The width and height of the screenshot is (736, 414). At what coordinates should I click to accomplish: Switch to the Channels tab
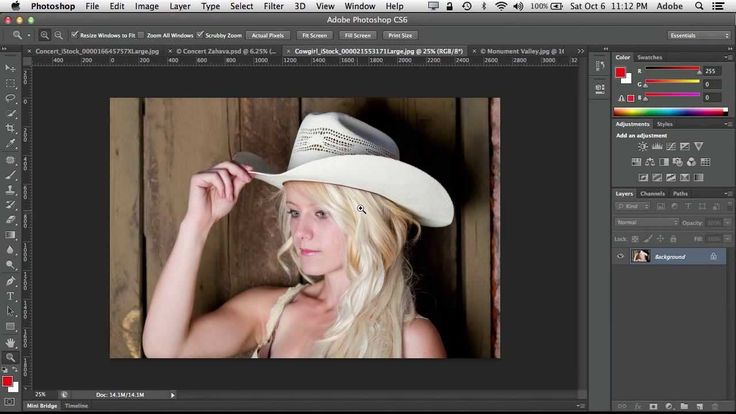(652, 193)
